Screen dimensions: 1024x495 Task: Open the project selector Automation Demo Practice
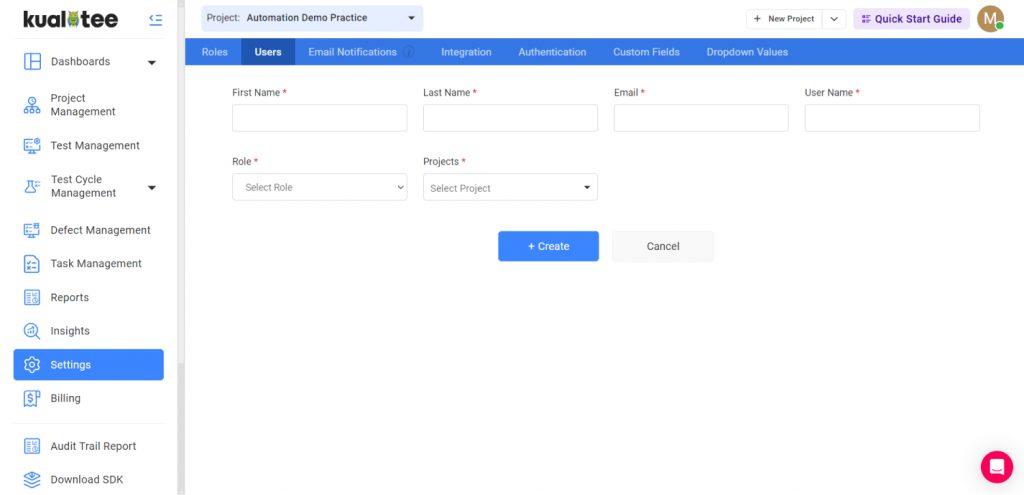312,18
